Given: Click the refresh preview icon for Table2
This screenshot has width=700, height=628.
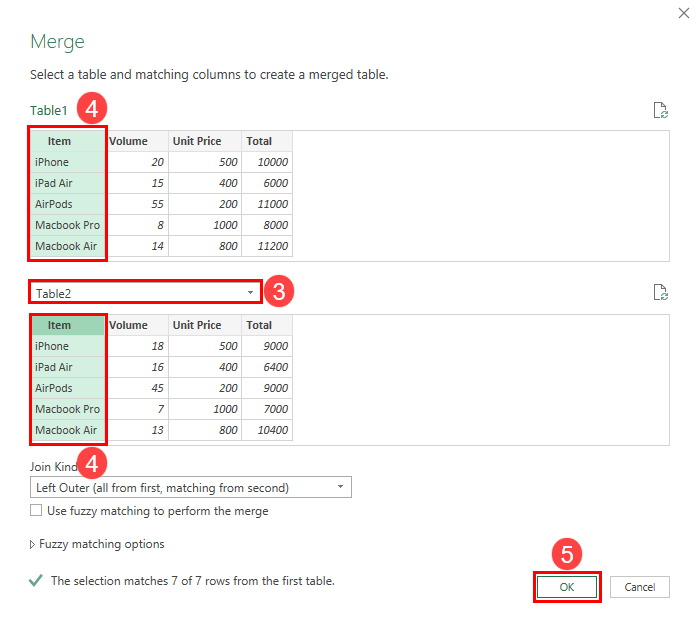Looking at the screenshot, I should pyautogui.click(x=660, y=292).
